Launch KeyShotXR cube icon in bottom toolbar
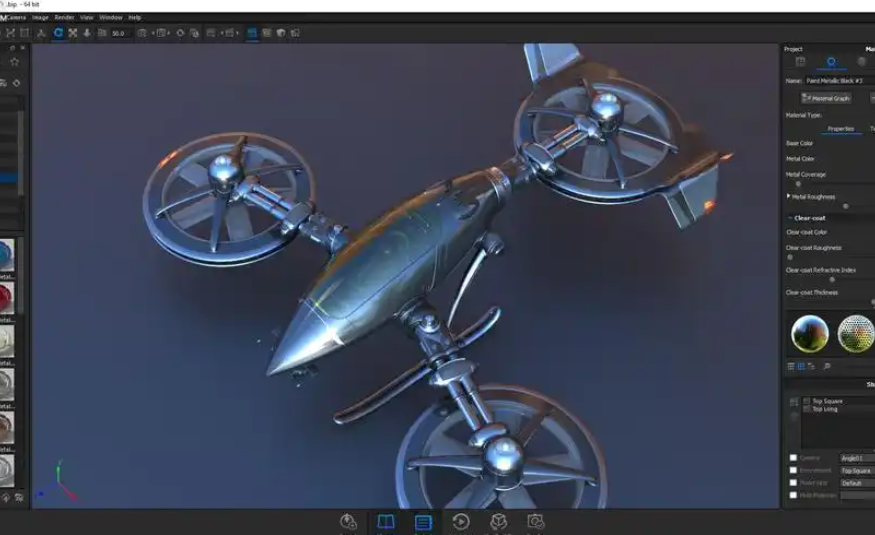This screenshot has width=875, height=535. click(x=498, y=522)
